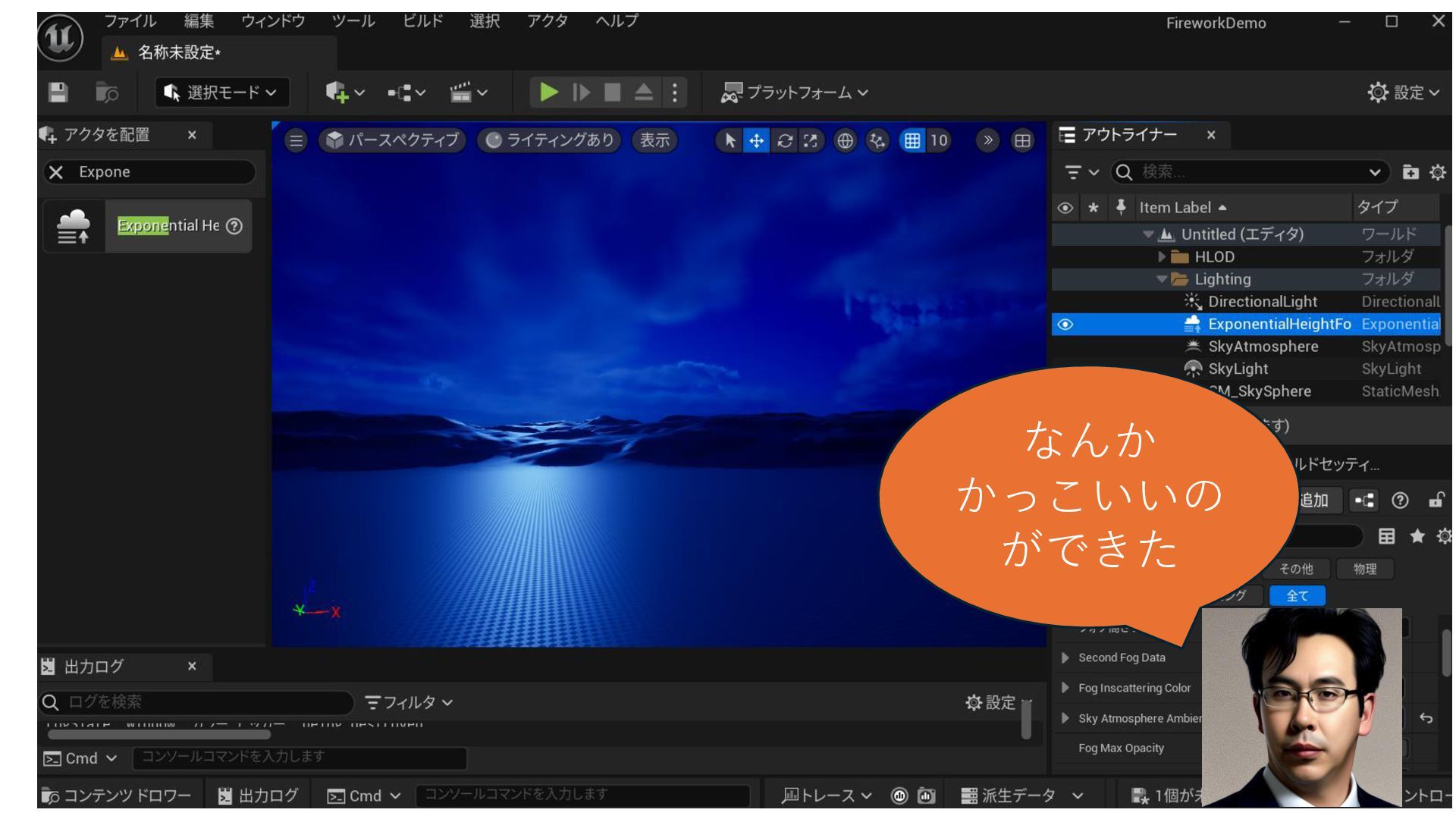Switch the viewport layout with the four-pane icon
Viewport: 1456px width, 819px height.
click(x=1022, y=140)
